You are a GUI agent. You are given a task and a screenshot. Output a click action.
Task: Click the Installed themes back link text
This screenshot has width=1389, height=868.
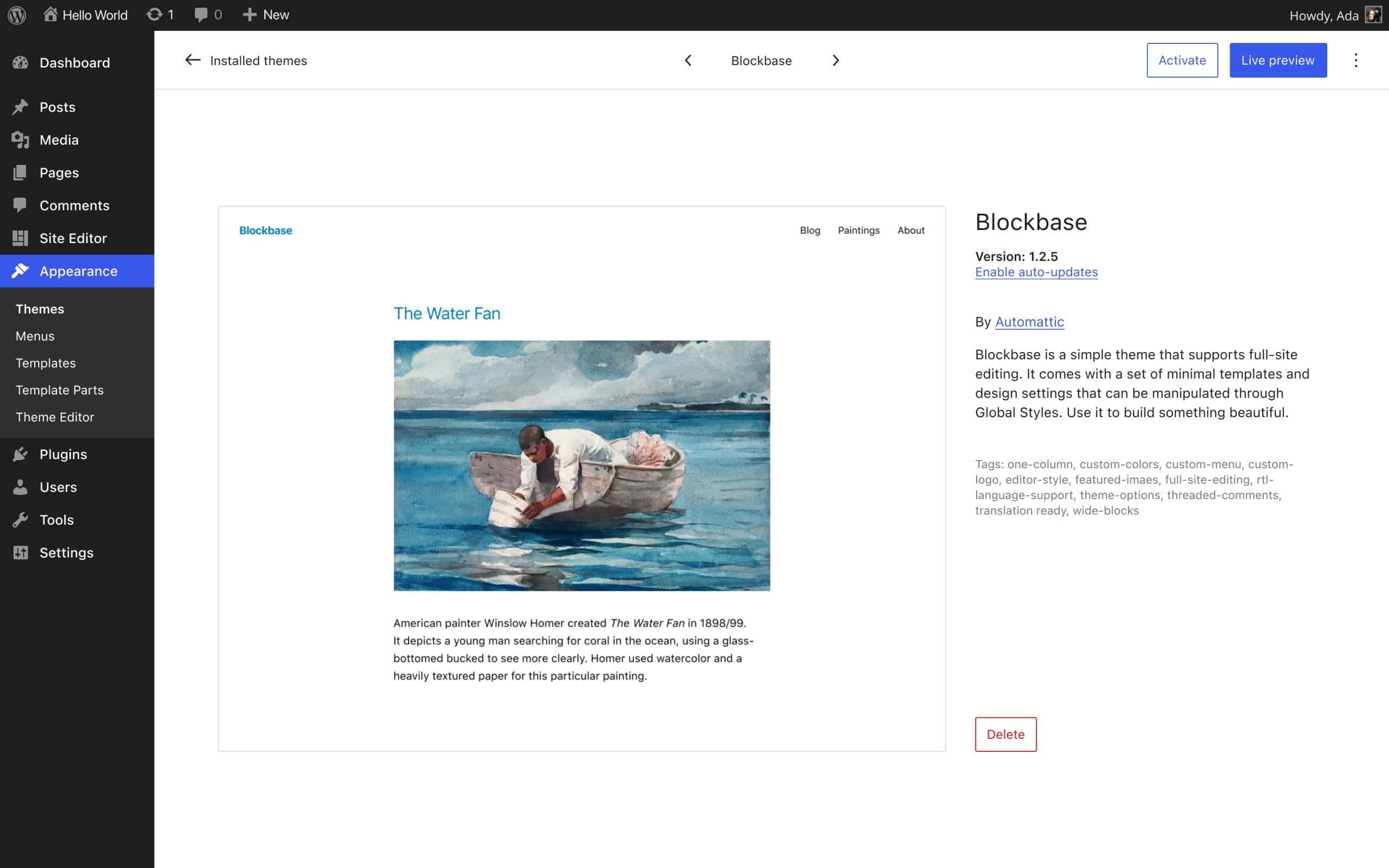pyautogui.click(x=258, y=60)
